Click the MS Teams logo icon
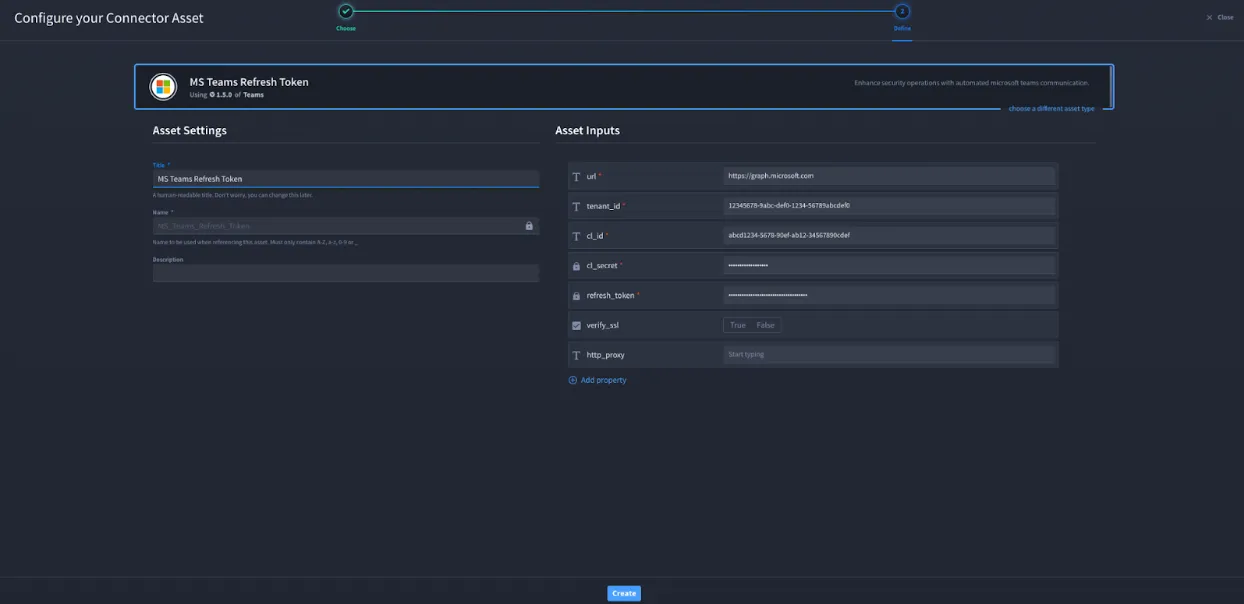 pyautogui.click(x=163, y=87)
